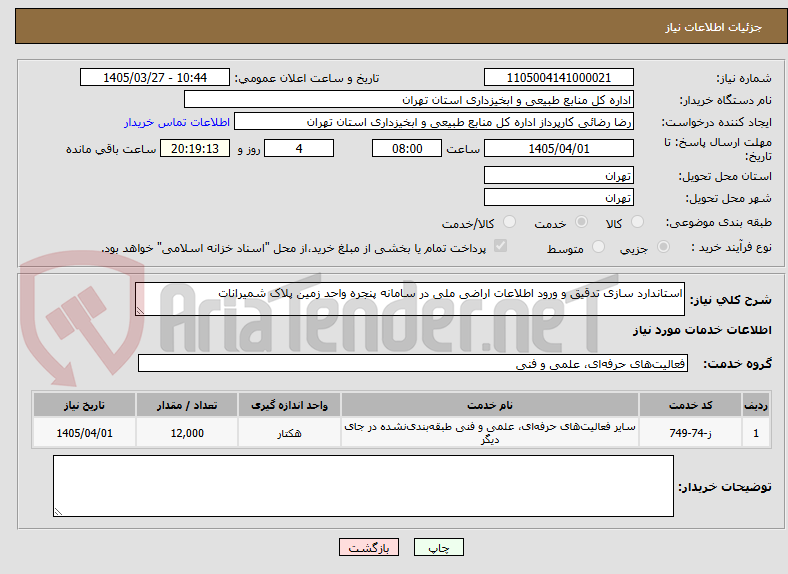
Task: Click the جزئیات اطلاعات نیاز header title
Action: [x=714, y=27]
